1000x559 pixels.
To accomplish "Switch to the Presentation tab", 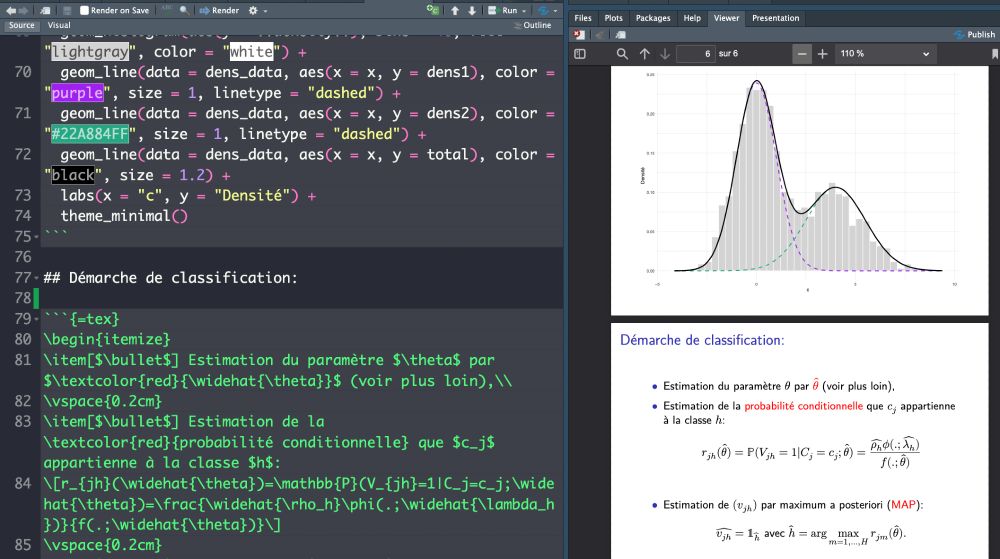I will (x=776, y=18).
